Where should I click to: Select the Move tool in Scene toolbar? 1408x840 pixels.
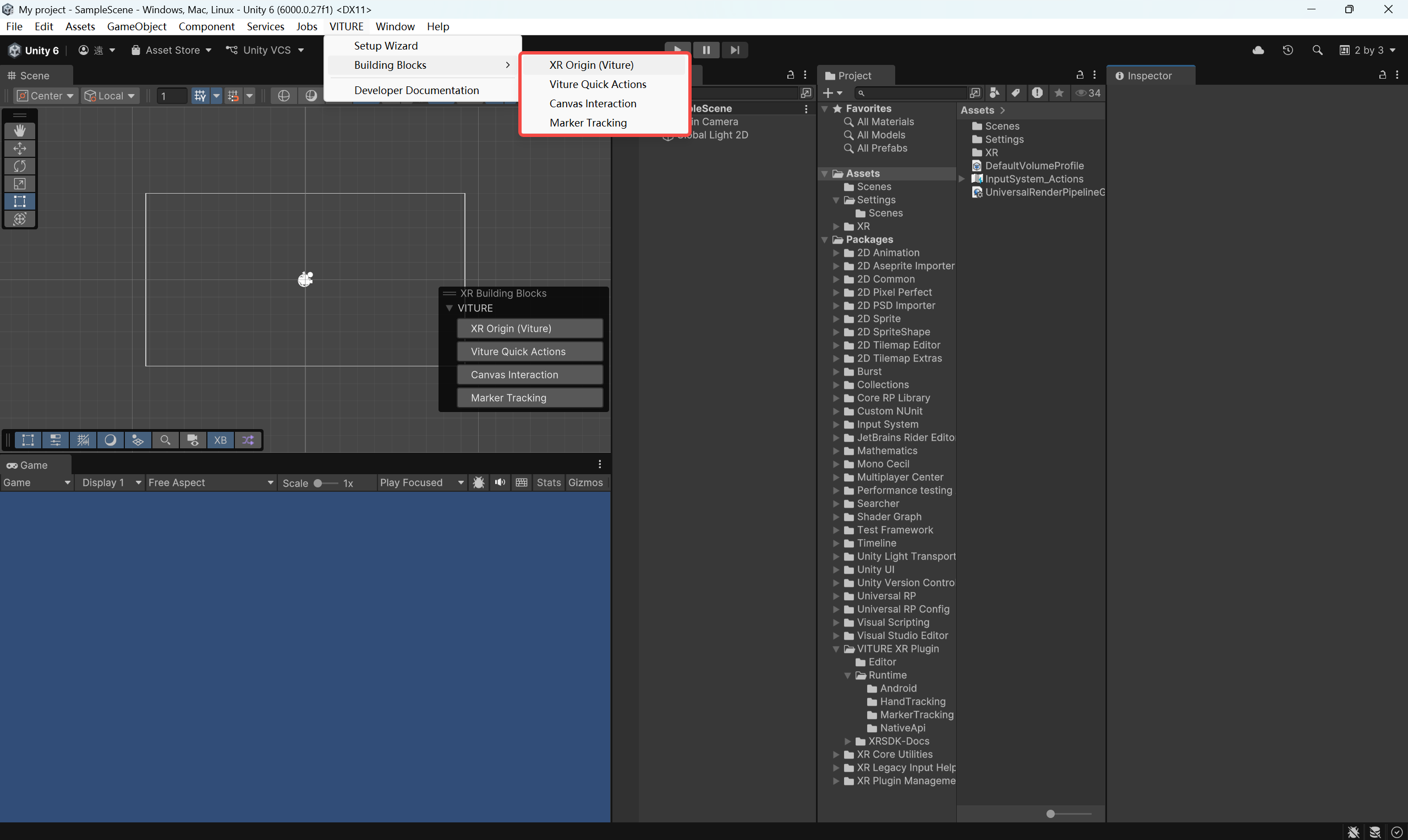coord(20,149)
